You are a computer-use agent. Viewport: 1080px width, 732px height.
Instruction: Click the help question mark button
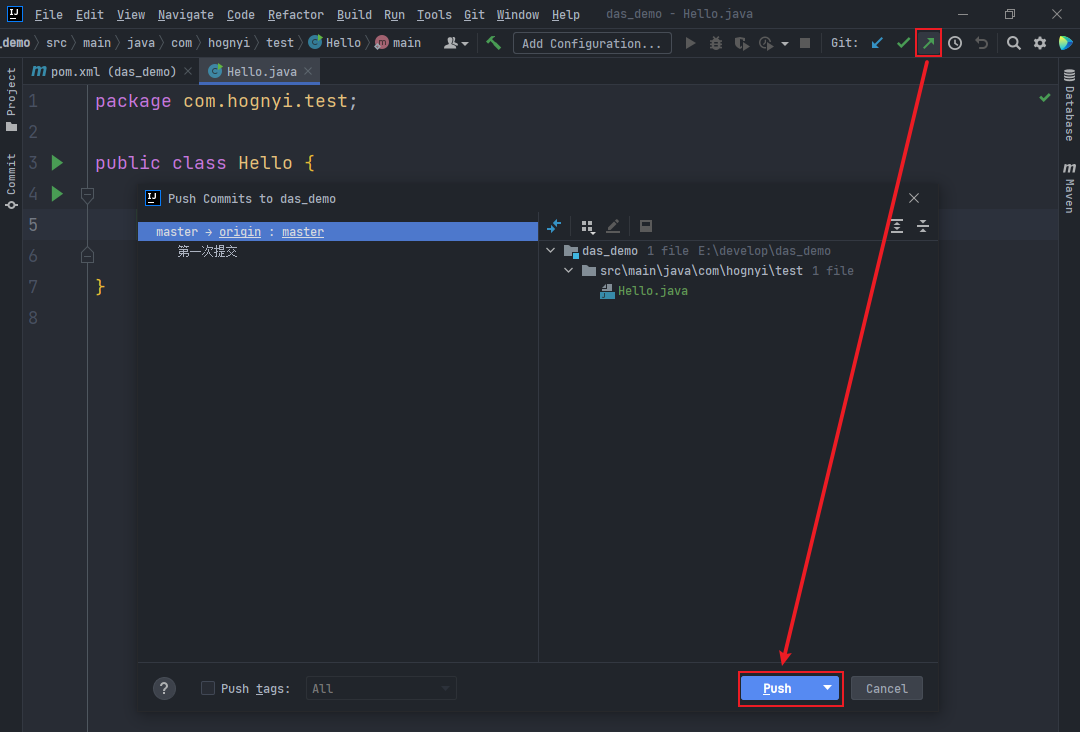165,688
